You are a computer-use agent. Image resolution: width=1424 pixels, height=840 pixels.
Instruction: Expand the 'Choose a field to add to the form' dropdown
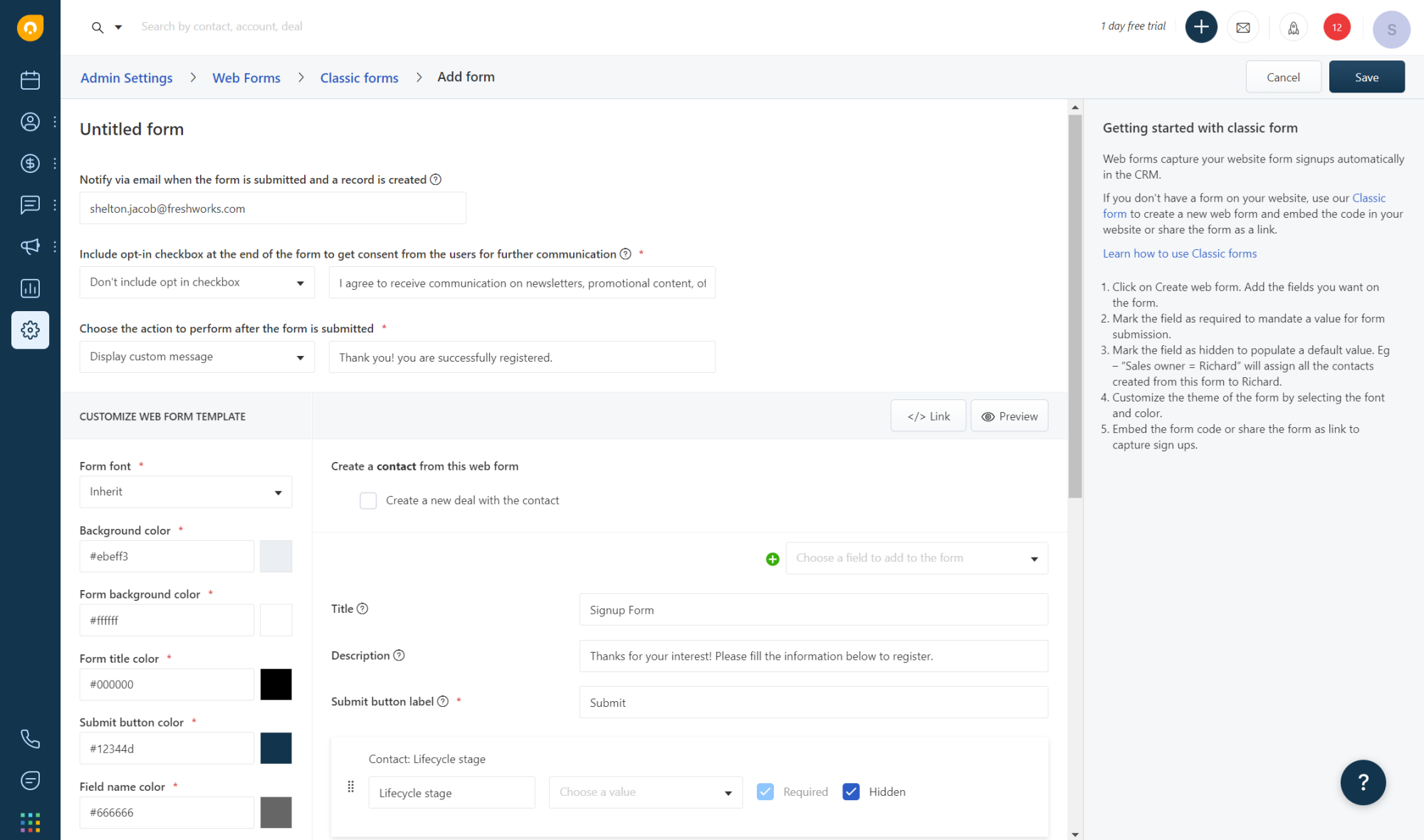point(916,558)
